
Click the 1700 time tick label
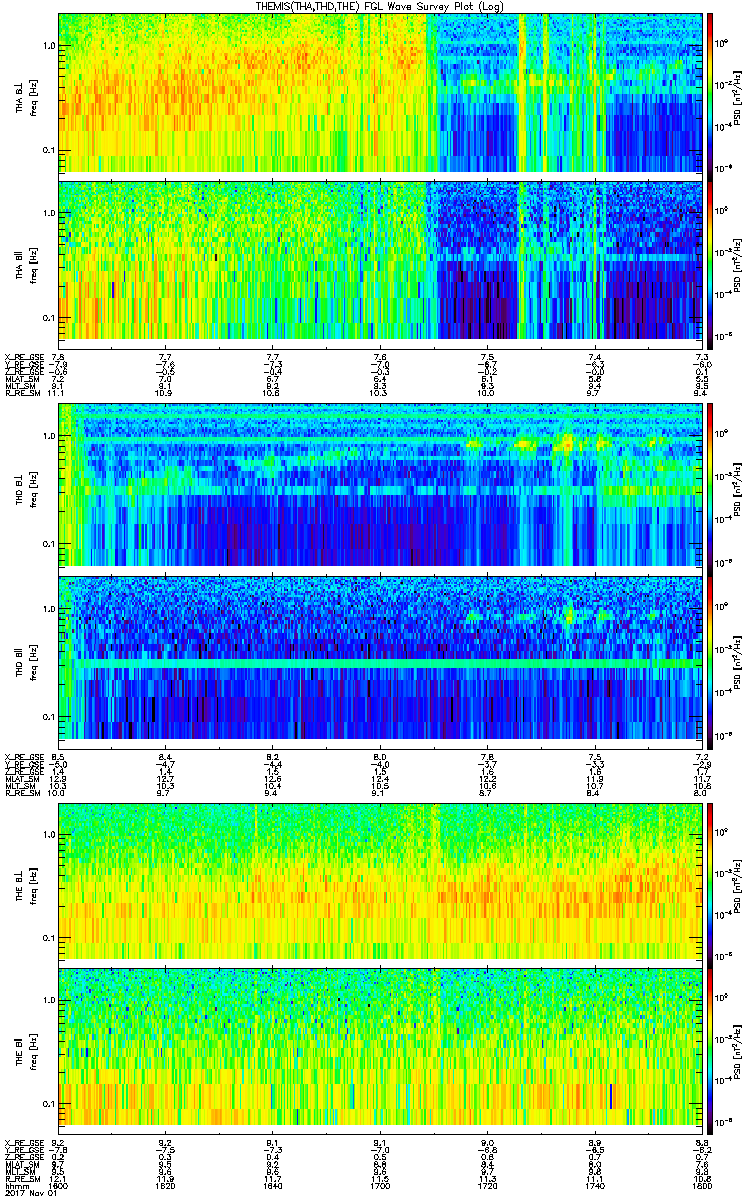tap(380, 1186)
